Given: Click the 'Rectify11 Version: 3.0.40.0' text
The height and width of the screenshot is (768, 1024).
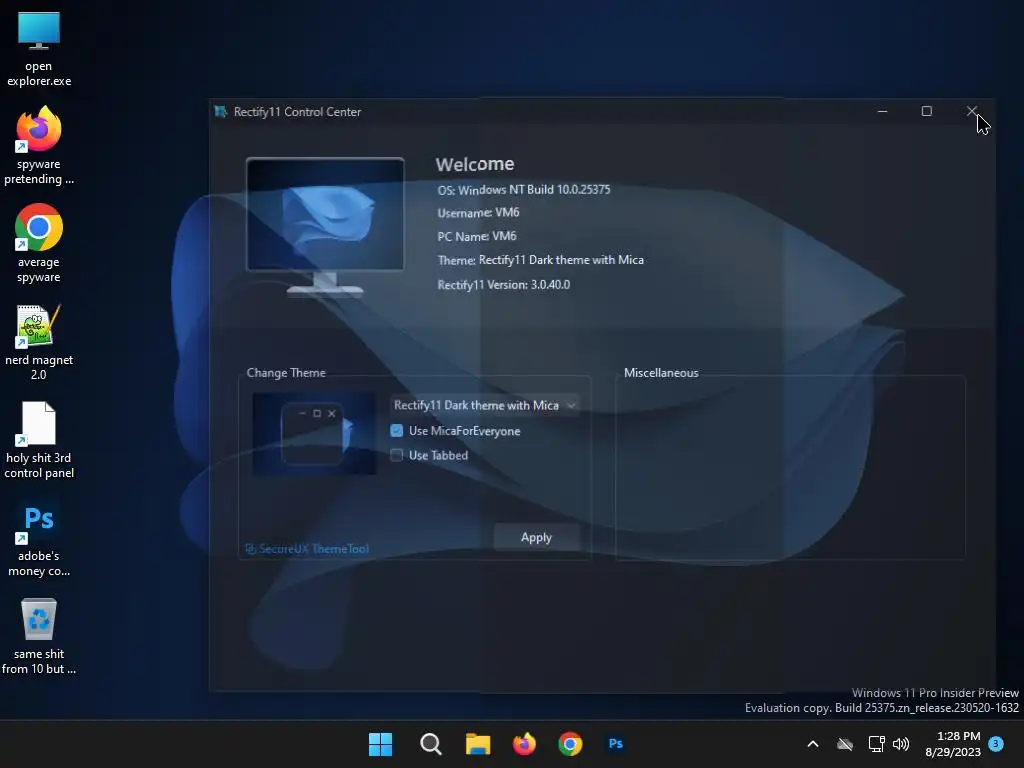Looking at the screenshot, I should coord(504,285).
